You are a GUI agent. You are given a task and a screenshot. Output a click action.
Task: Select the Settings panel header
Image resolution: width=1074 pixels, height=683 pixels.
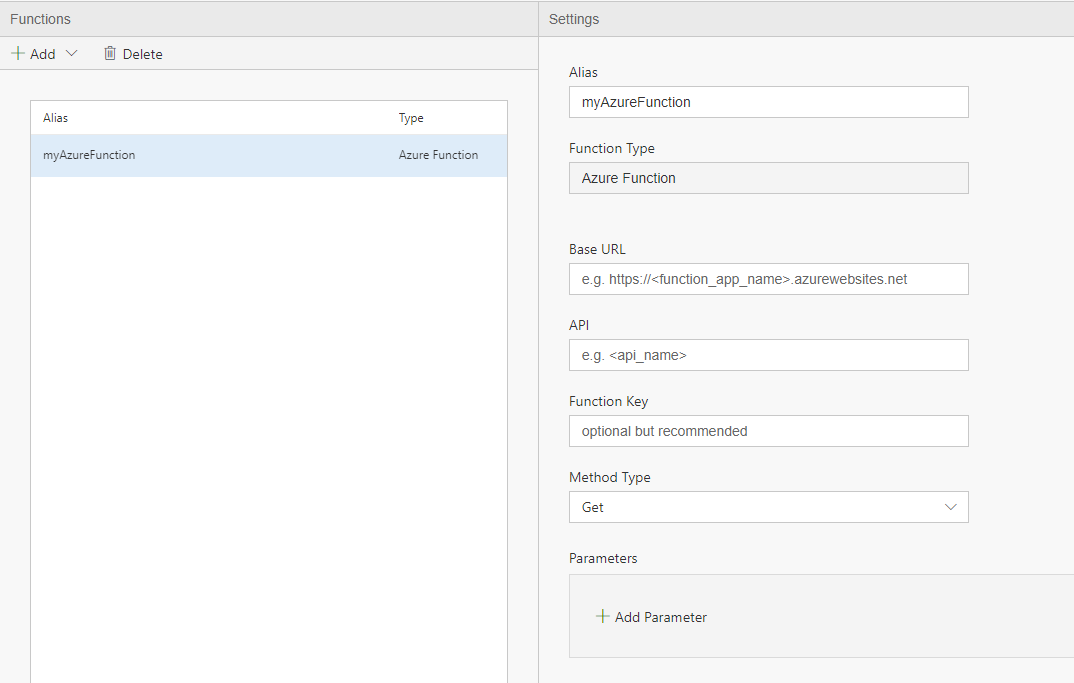574,19
